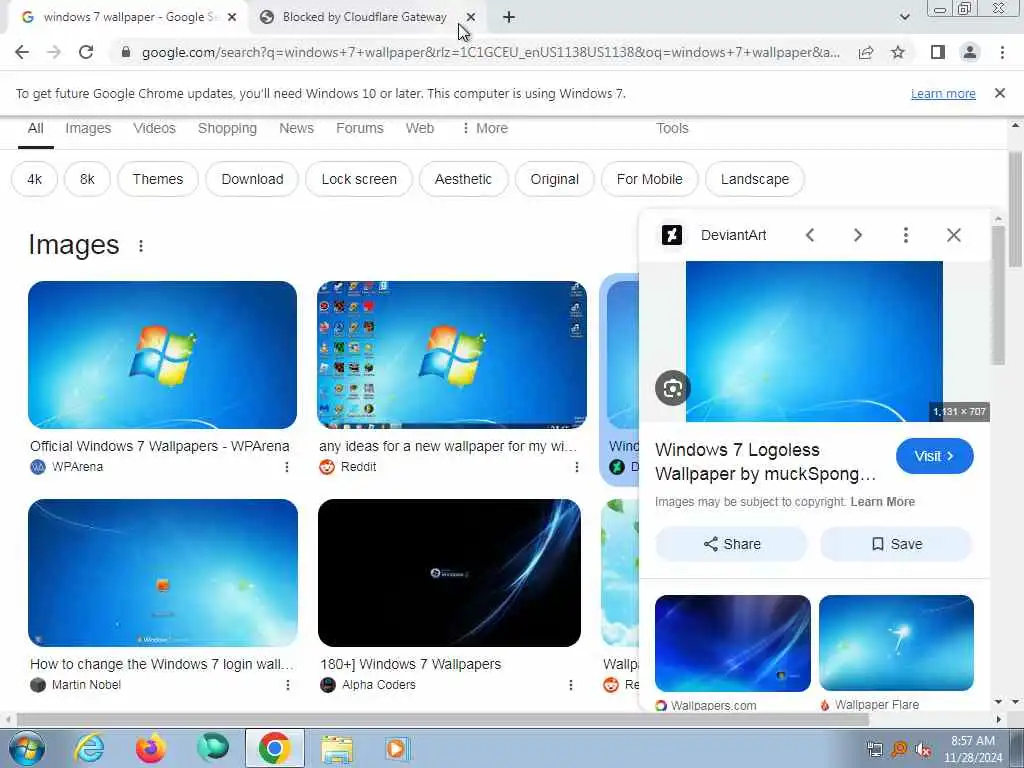Image resolution: width=1024 pixels, height=768 pixels.
Task: Select the Forums search tab
Action: click(x=360, y=129)
